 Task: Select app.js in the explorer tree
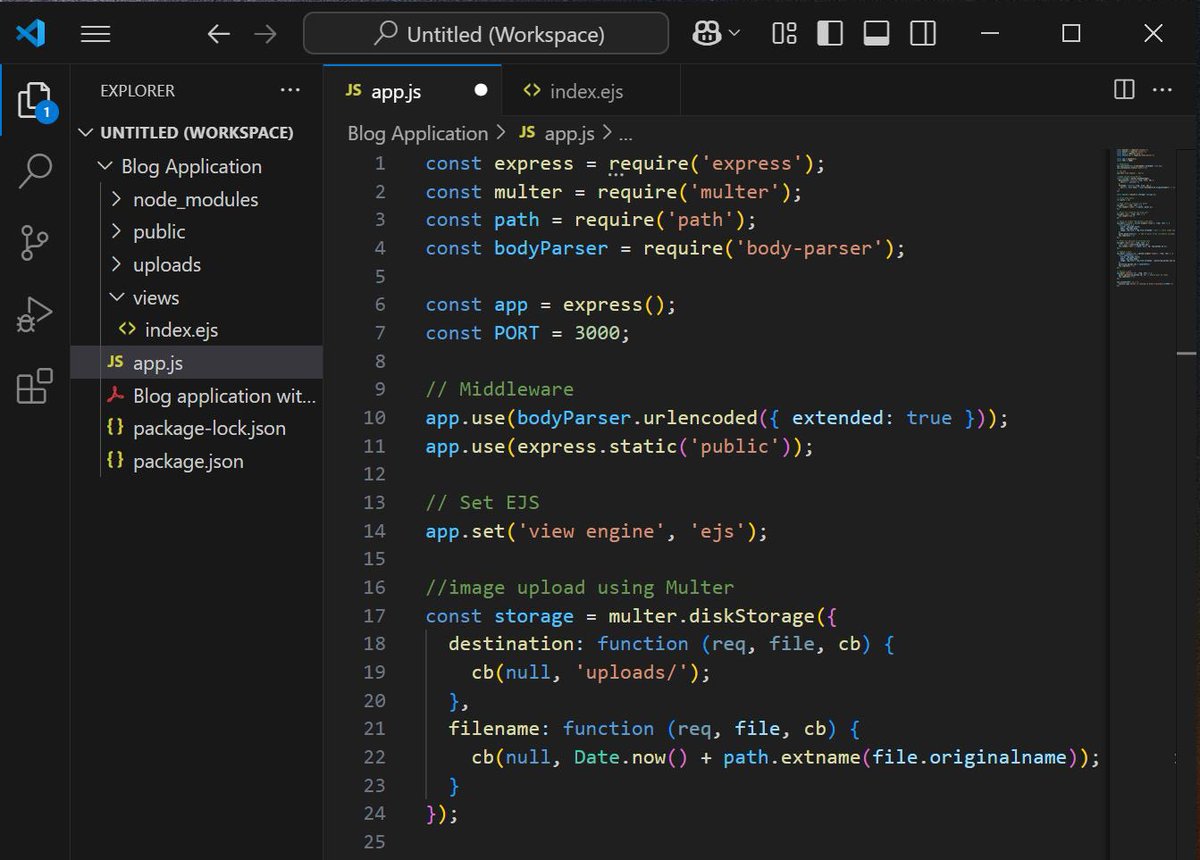pyautogui.click(x=196, y=362)
